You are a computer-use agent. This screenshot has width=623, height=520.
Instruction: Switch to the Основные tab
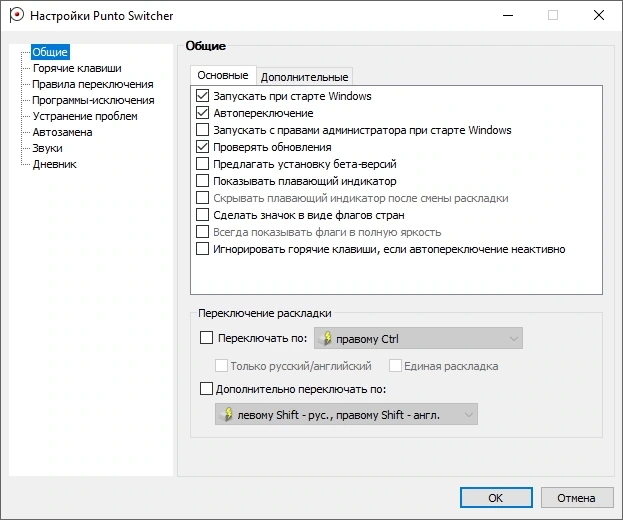(223, 75)
